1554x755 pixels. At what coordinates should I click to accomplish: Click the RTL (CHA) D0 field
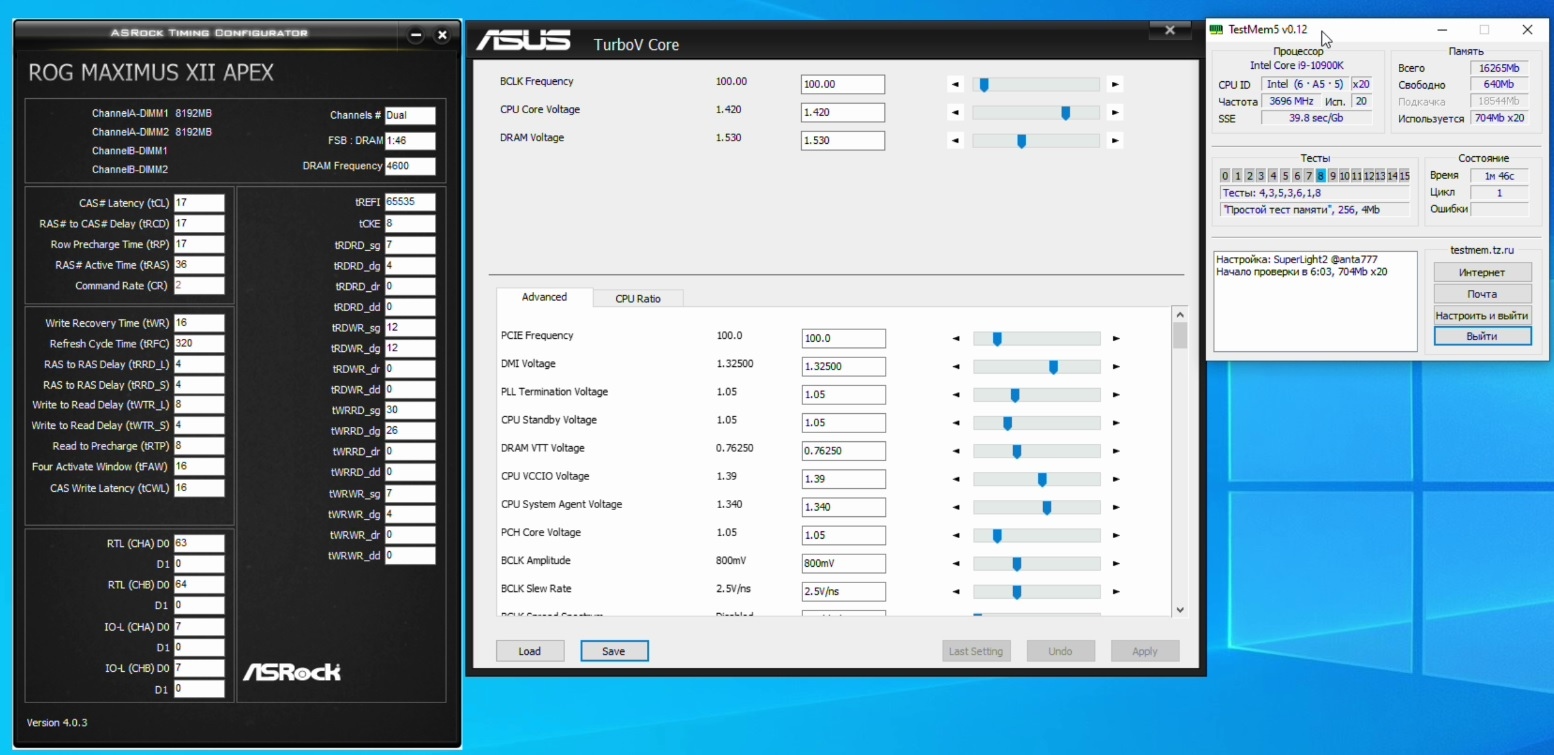pyautogui.click(x=199, y=543)
